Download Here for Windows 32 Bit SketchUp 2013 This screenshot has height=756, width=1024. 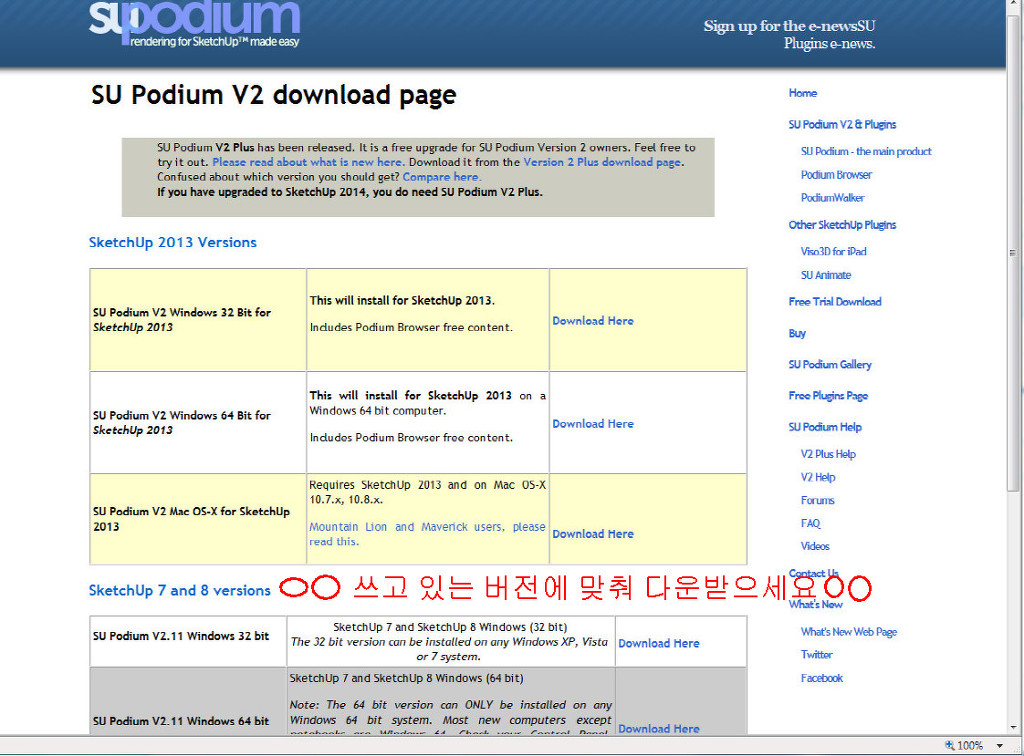click(593, 321)
